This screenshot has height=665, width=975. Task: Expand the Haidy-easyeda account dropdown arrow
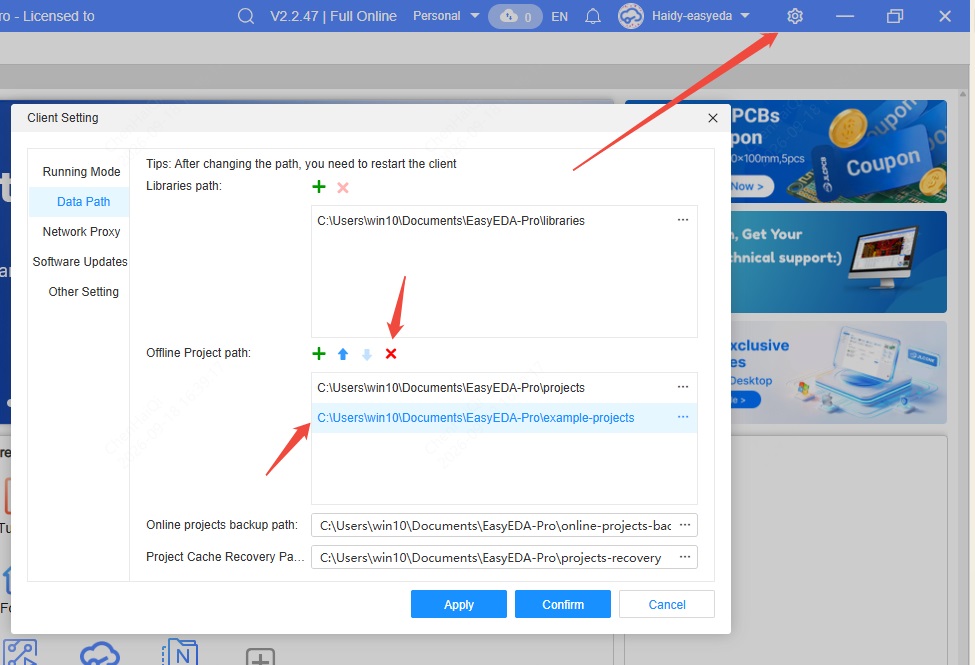coord(745,16)
